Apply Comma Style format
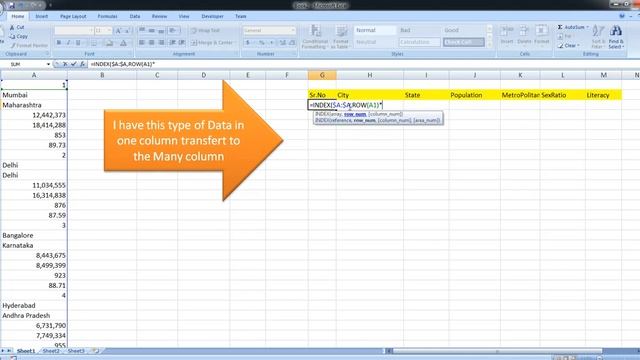 (x=271, y=43)
